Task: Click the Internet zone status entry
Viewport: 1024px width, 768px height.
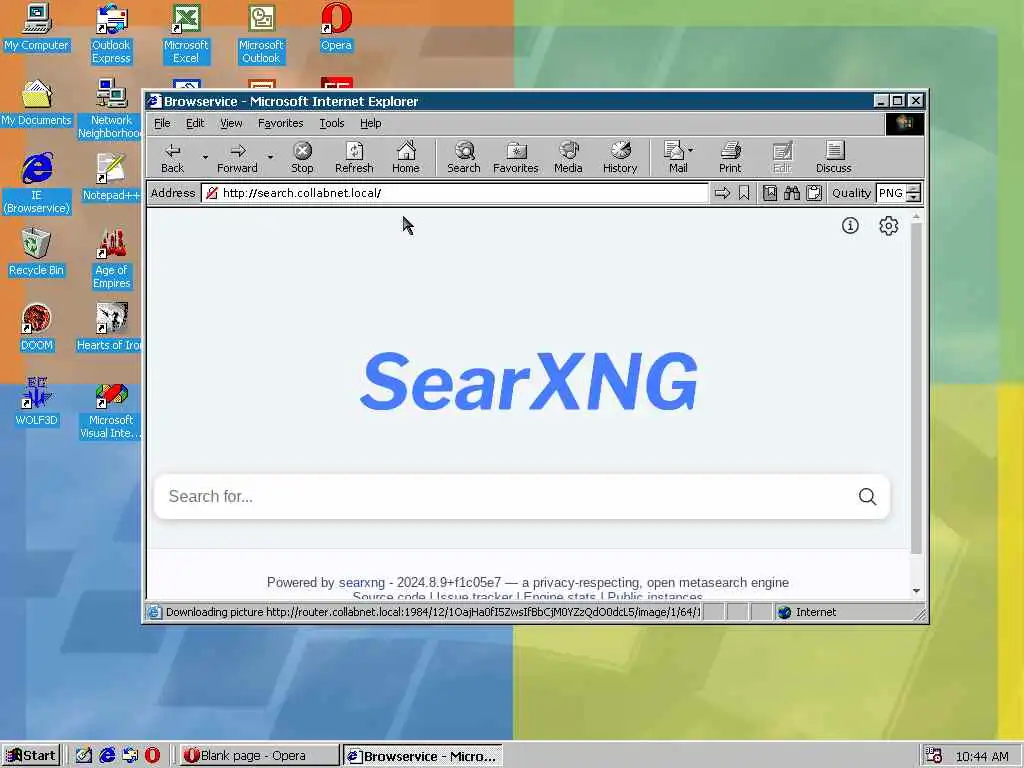Action: click(x=807, y=612)
